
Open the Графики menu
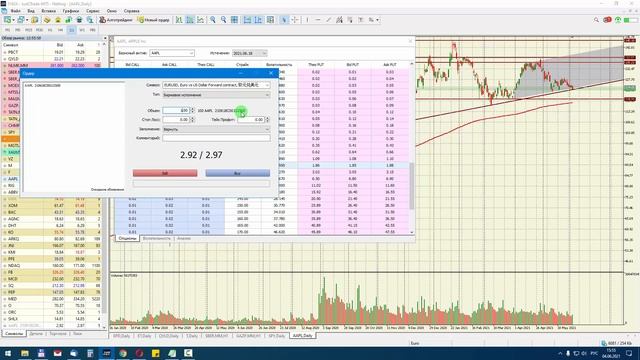[71, 11]
